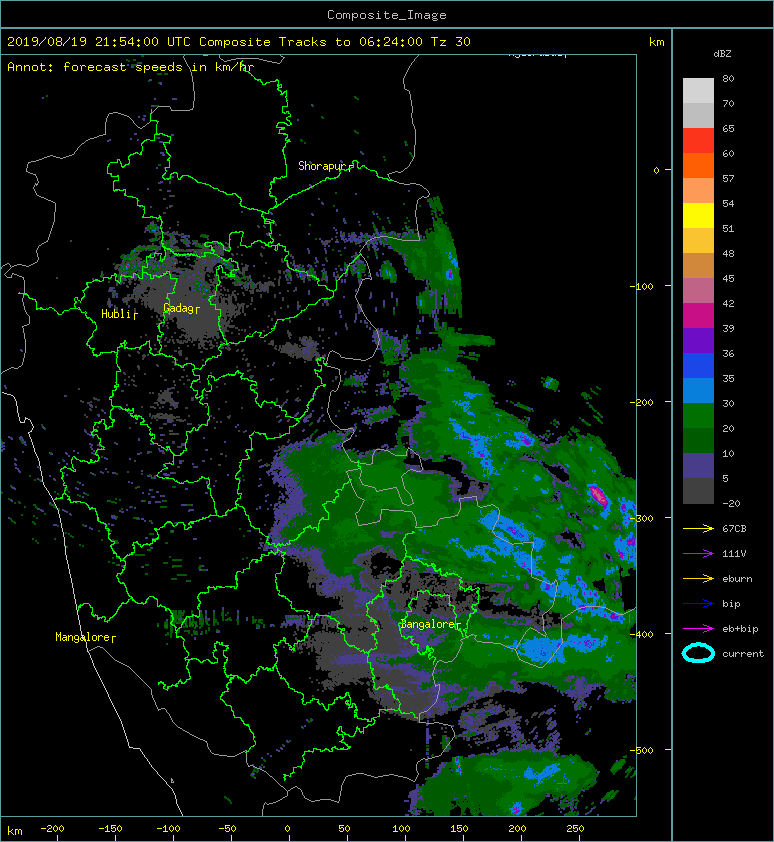Choose the bright green dBZ legend swatch

[698, 416]
